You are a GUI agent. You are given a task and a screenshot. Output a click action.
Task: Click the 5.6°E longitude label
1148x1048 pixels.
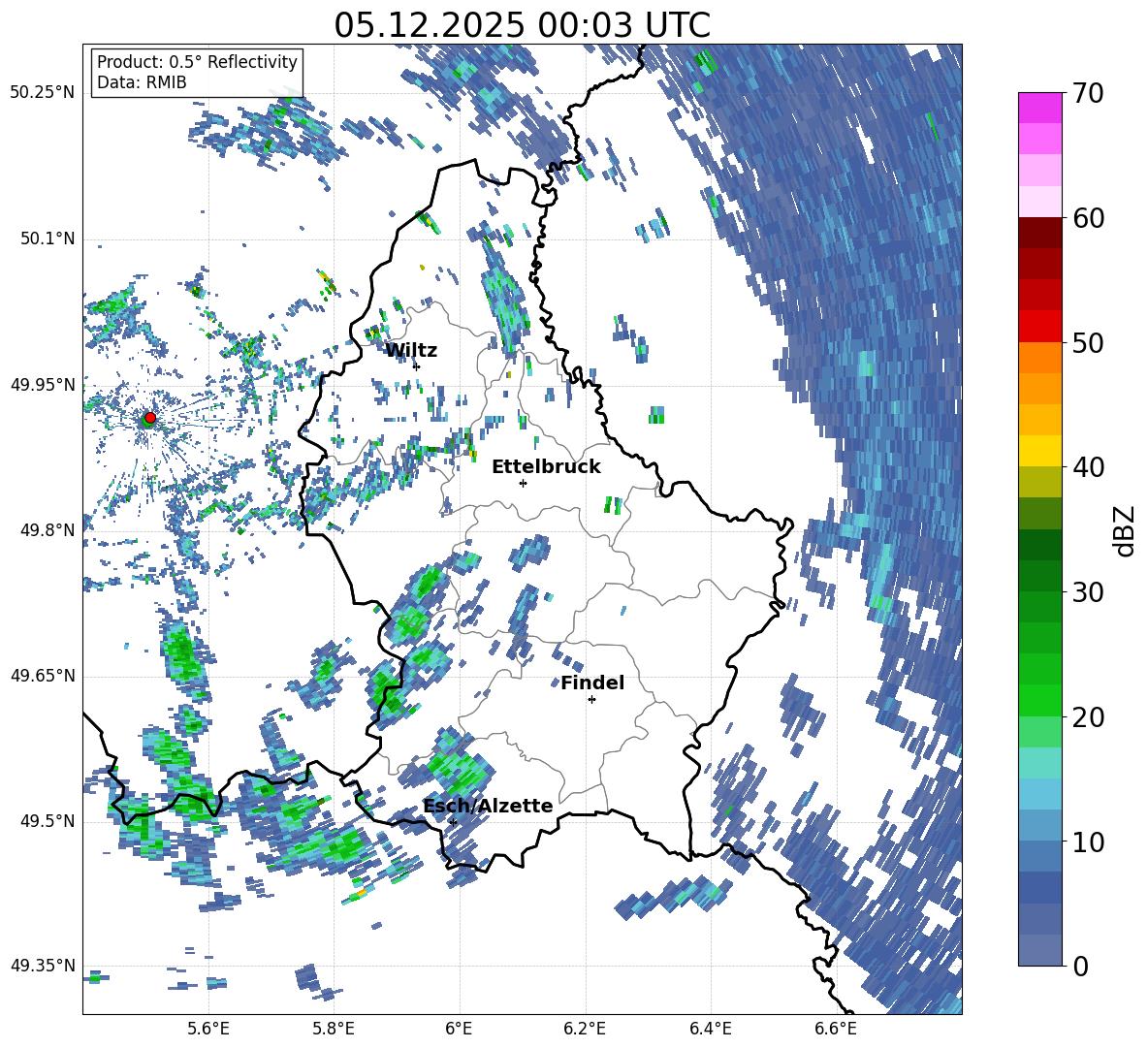(208, 1029)
